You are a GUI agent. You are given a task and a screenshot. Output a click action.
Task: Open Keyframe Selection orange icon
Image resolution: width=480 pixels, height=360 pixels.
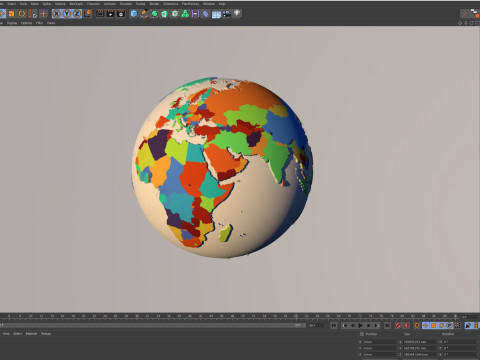(417, 325)
